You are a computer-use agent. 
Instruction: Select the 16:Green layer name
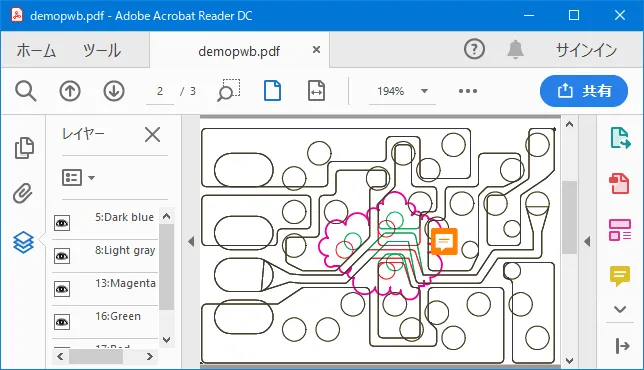[118, 316]
